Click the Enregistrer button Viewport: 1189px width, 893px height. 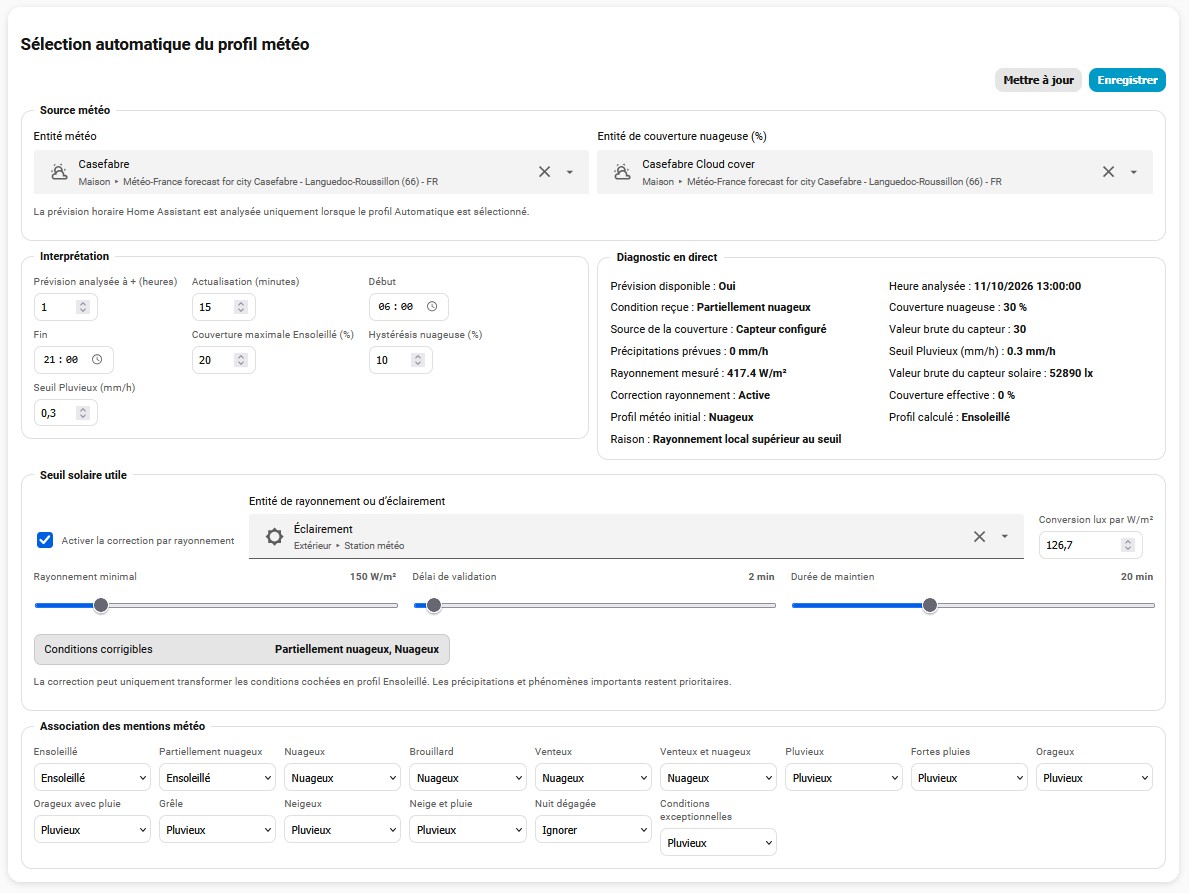pos(1127,80)
